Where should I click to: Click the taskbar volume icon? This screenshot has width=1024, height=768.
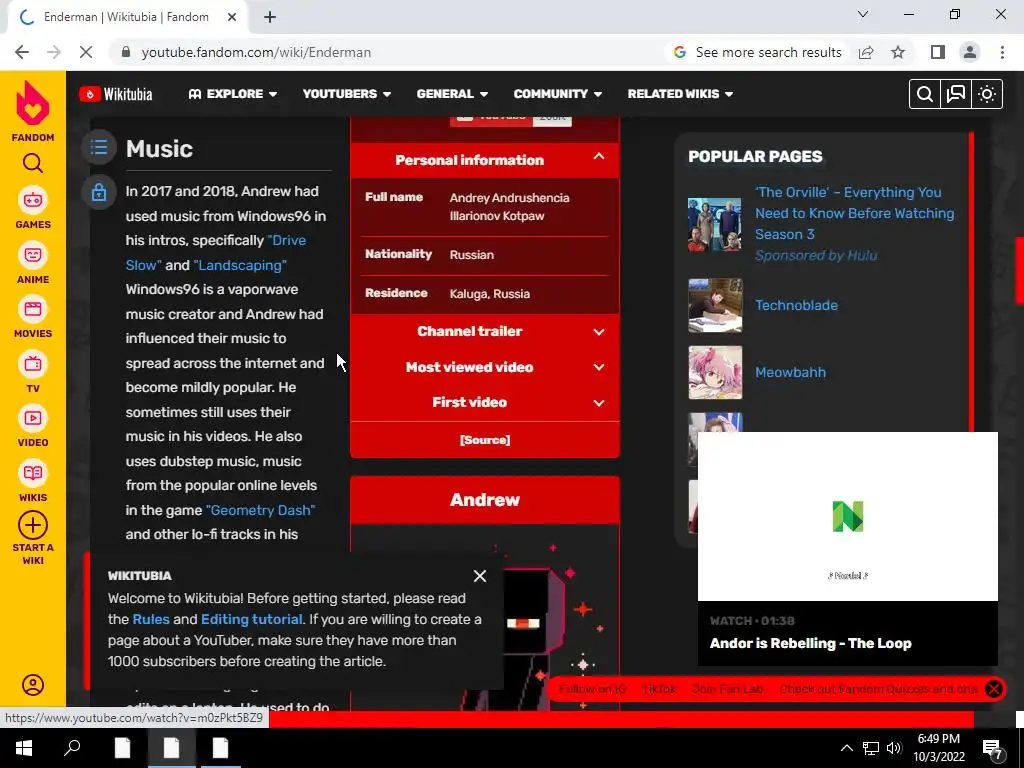894,748
